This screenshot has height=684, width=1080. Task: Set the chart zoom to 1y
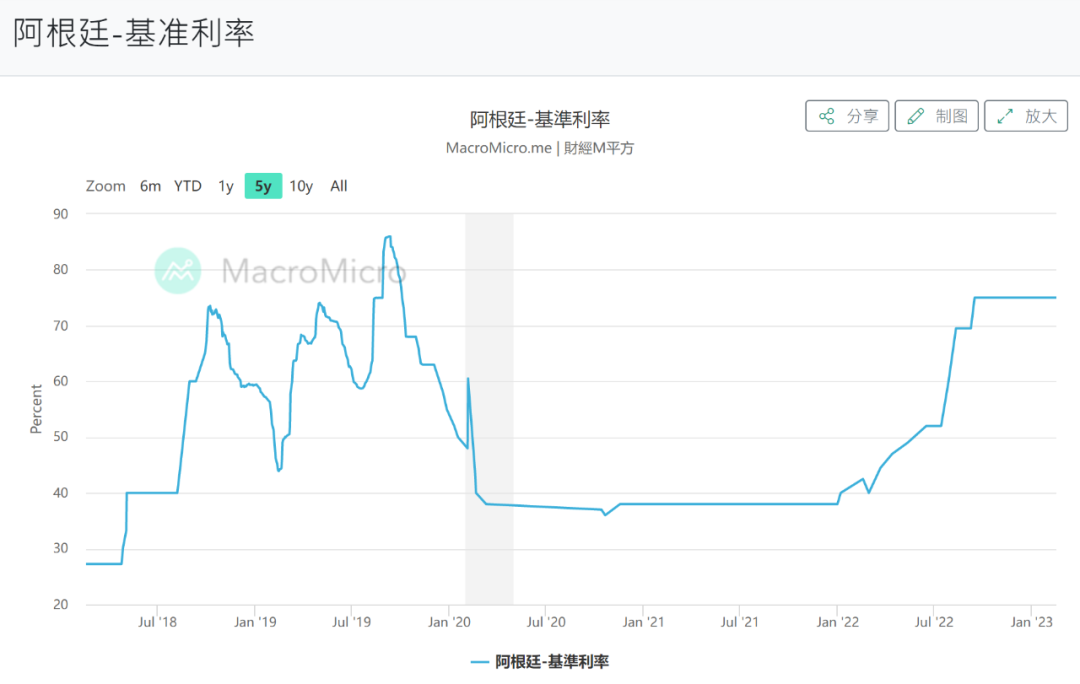226,186
